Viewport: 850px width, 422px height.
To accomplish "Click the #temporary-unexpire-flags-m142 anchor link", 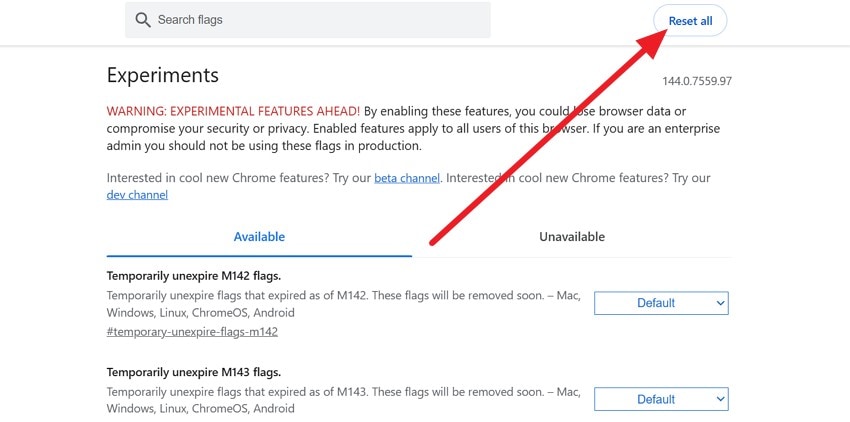I will pyautogui.click(x=192, y=331).
